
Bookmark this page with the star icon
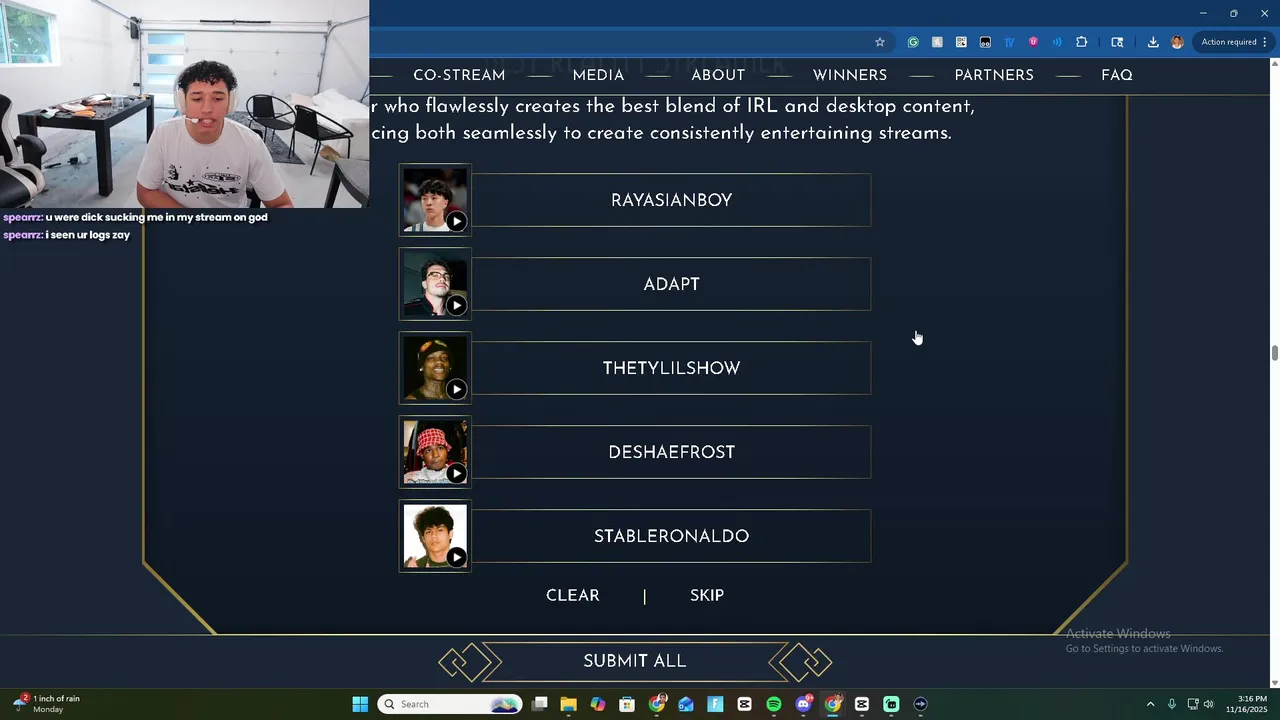[x=880, y=42]
